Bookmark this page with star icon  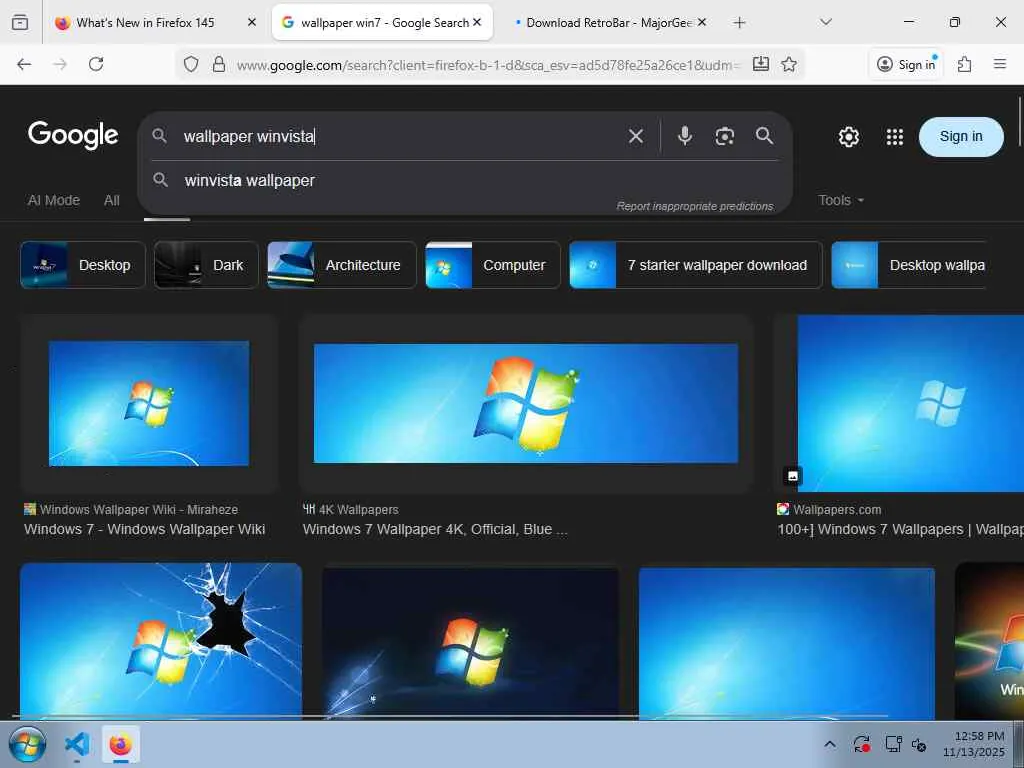[789, 64]
